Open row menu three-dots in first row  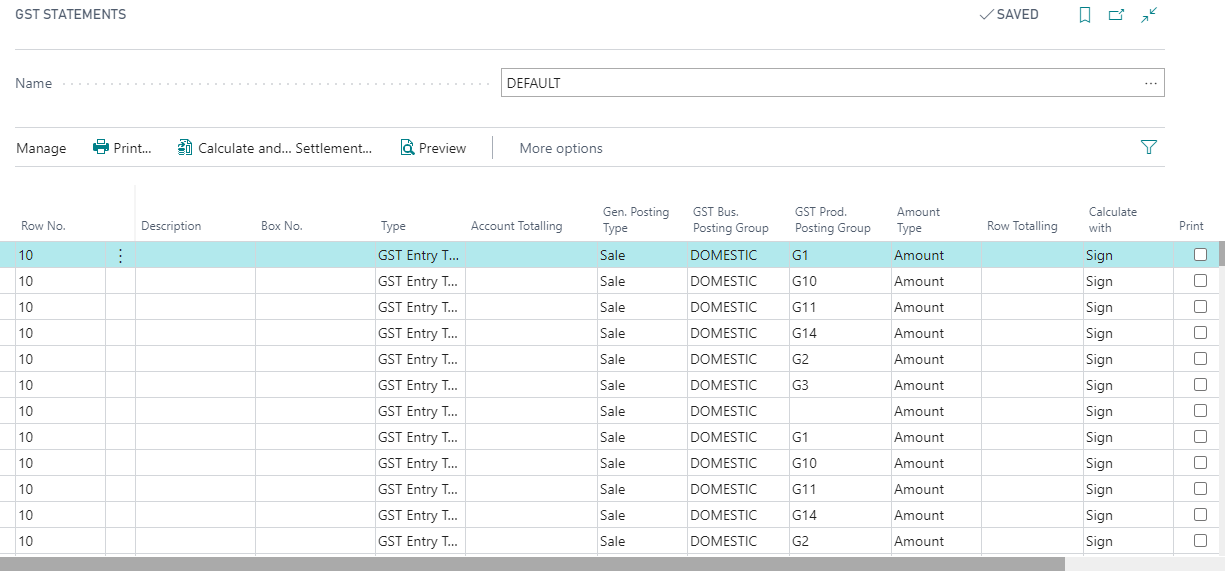pyautogui.click(x=120, y=256)
